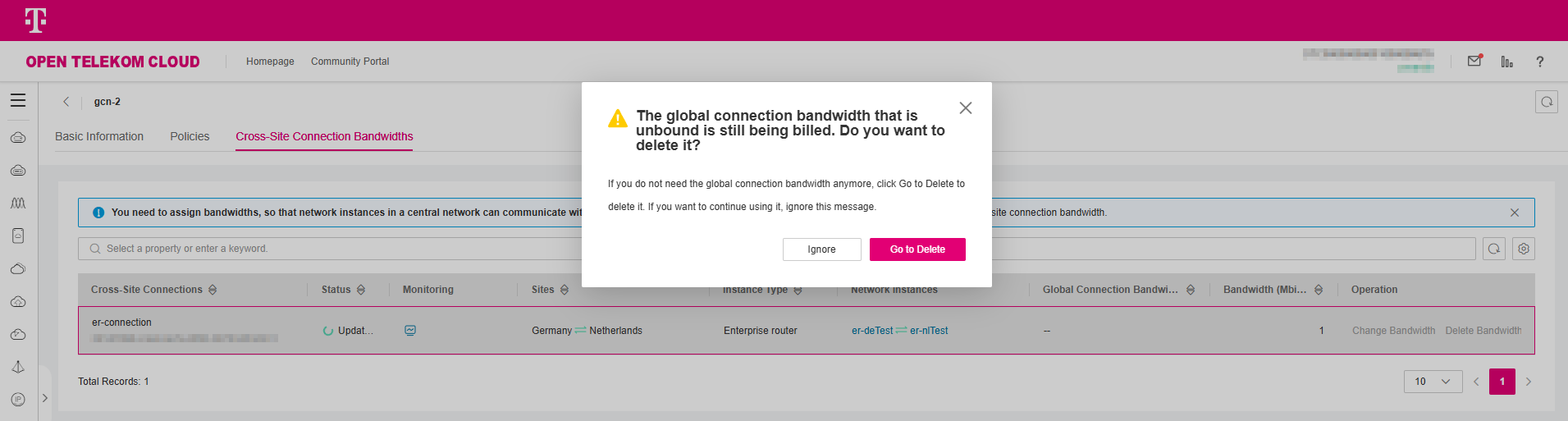1568x421 pixels.
Task: Click the table settings gear icon
Action: (x=1524, y=249)
